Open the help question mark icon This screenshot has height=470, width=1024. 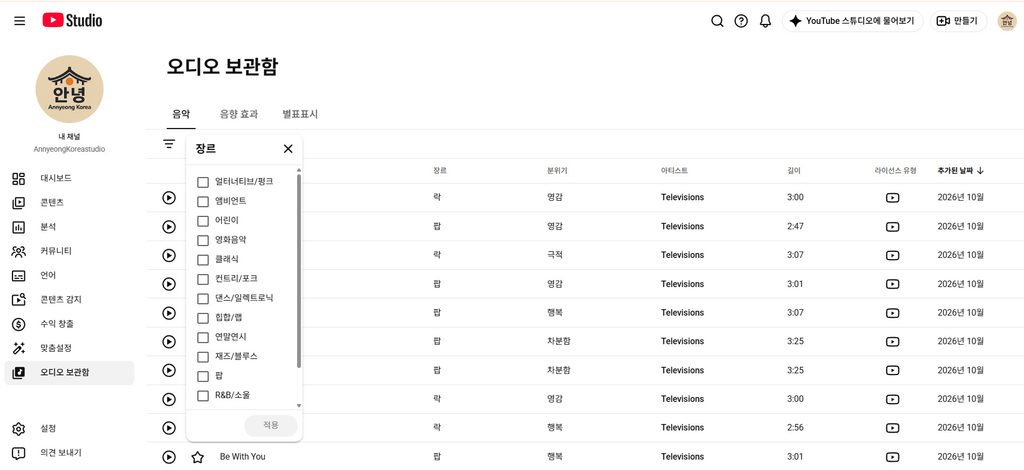pyautogui.click(x=741, y=21)
